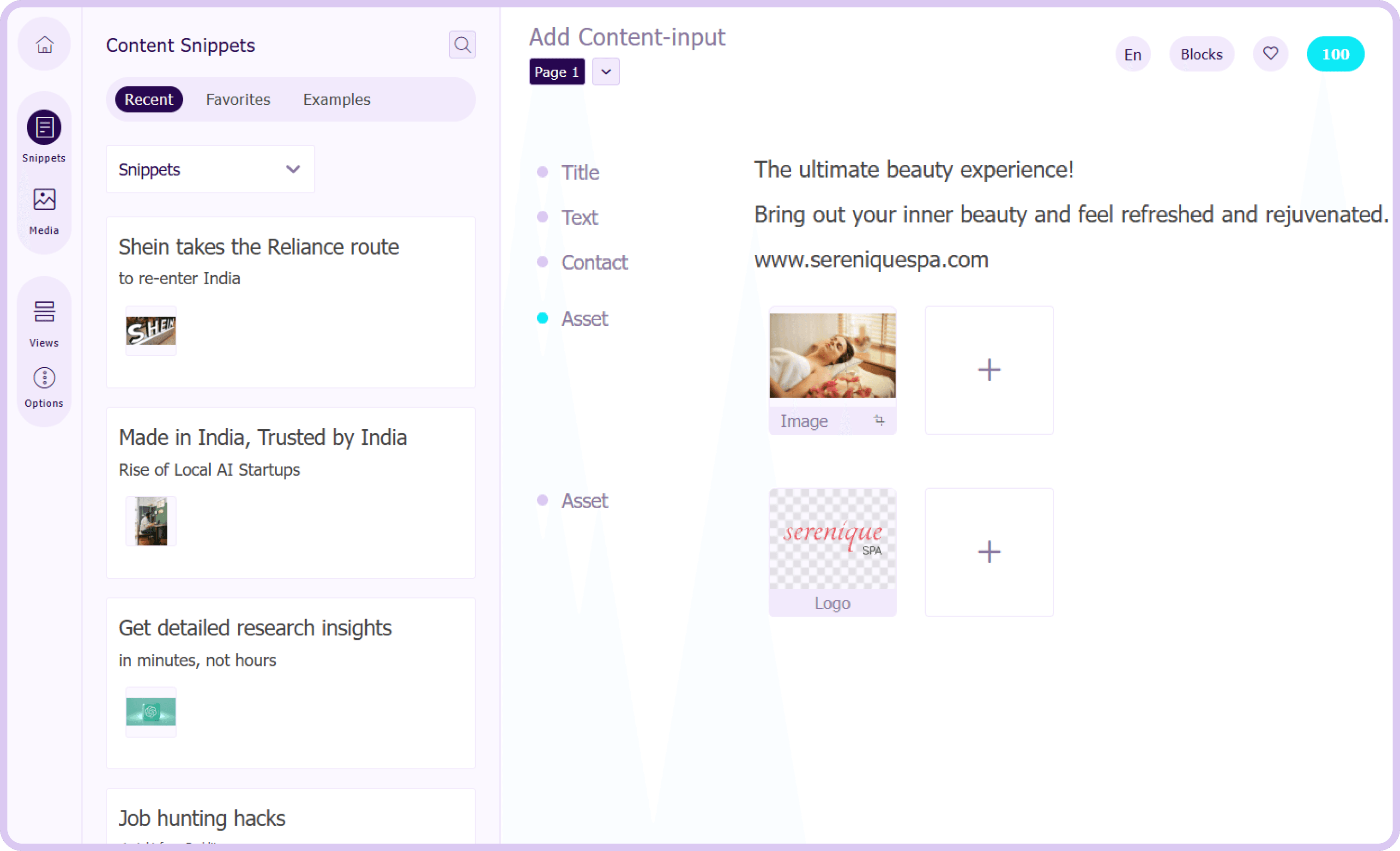
Task: Switch to the Examples tab
Action: click(336, 99)
